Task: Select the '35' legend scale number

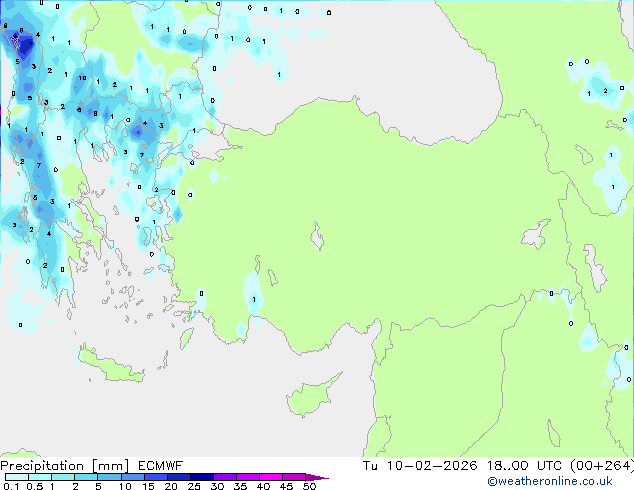Action: point(240,486)
